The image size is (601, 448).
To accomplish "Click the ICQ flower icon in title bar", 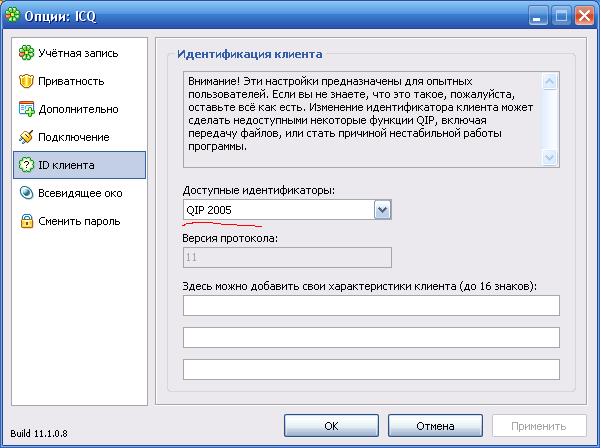I will pos(12,15).
